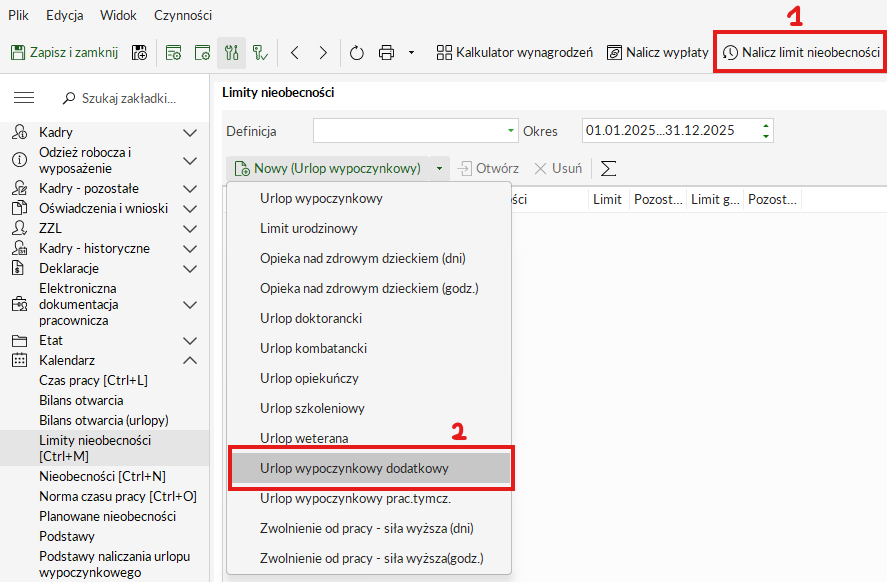
Task: Click the Szukaj zakładki search field
Action: pyautogui.click(x=128, y=98)
